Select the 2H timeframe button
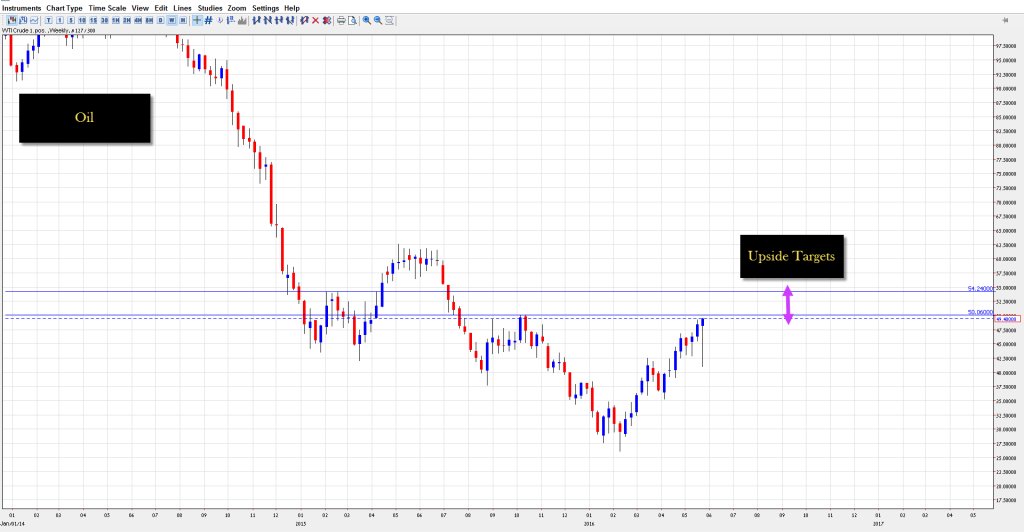Screen dimensions: 1024x532 (x=127, y=20)
